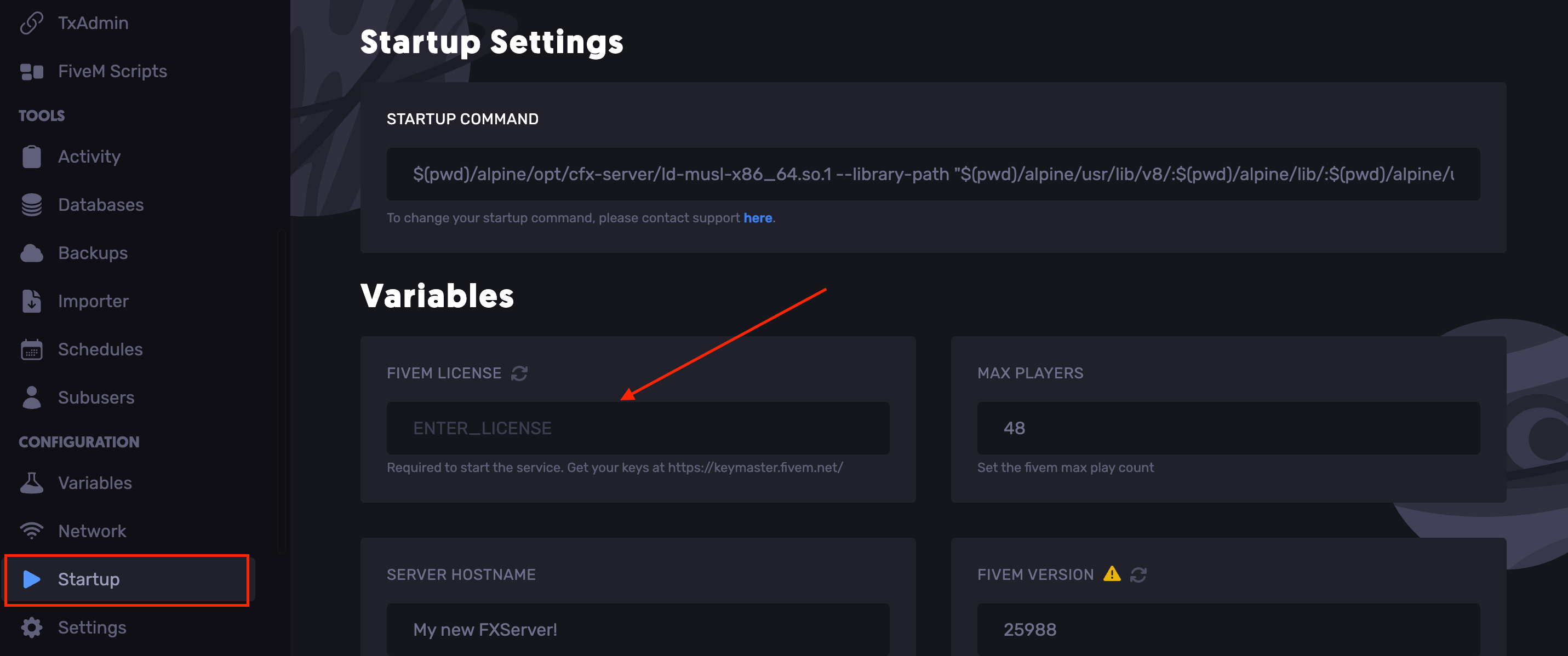The height and width of the screenshot is (656, 1568).
Task: Click the Subusers person icon
Action: pyautogui.click(x=32, y=398)
